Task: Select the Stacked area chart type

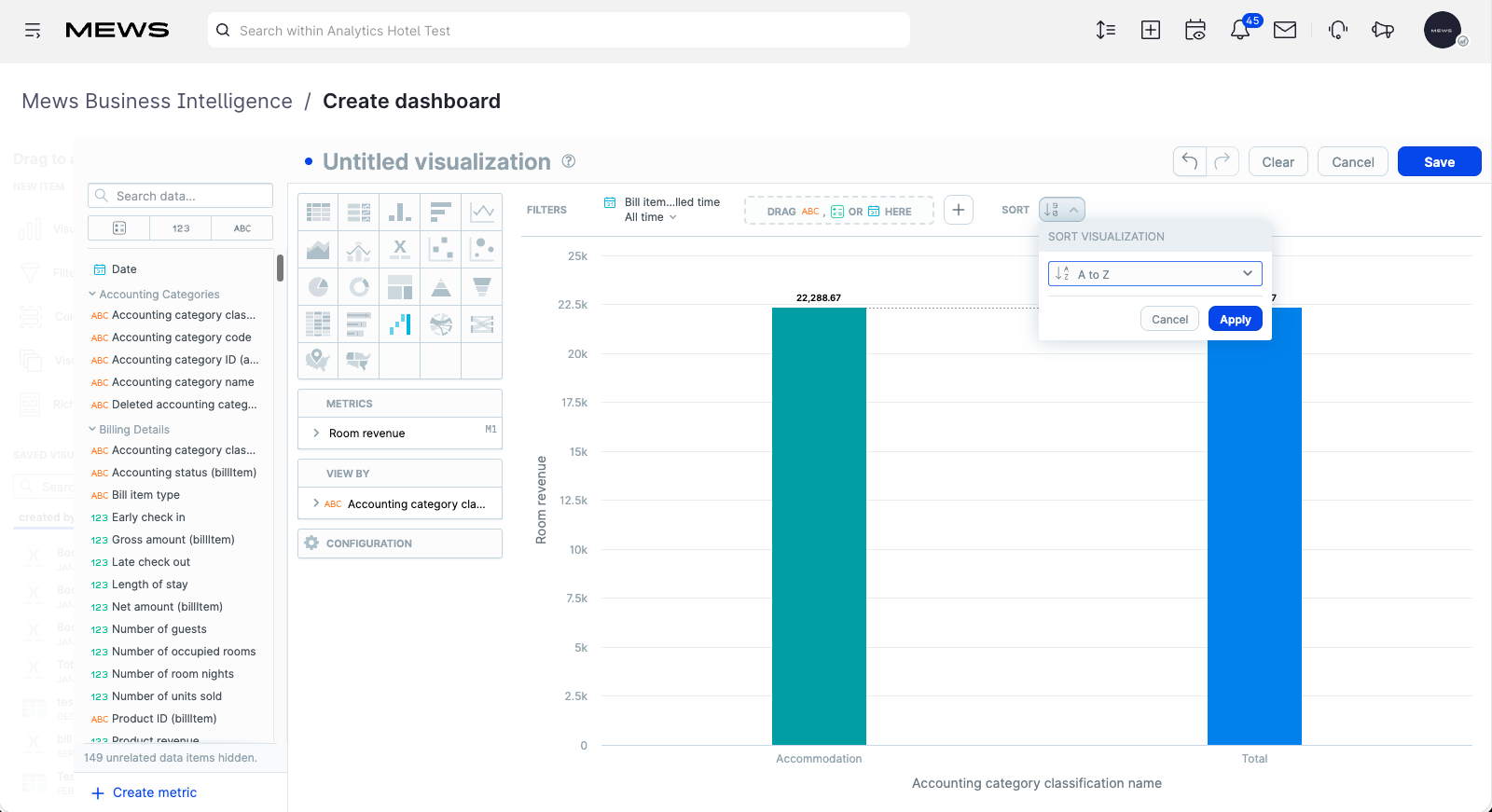Action: 318,249
